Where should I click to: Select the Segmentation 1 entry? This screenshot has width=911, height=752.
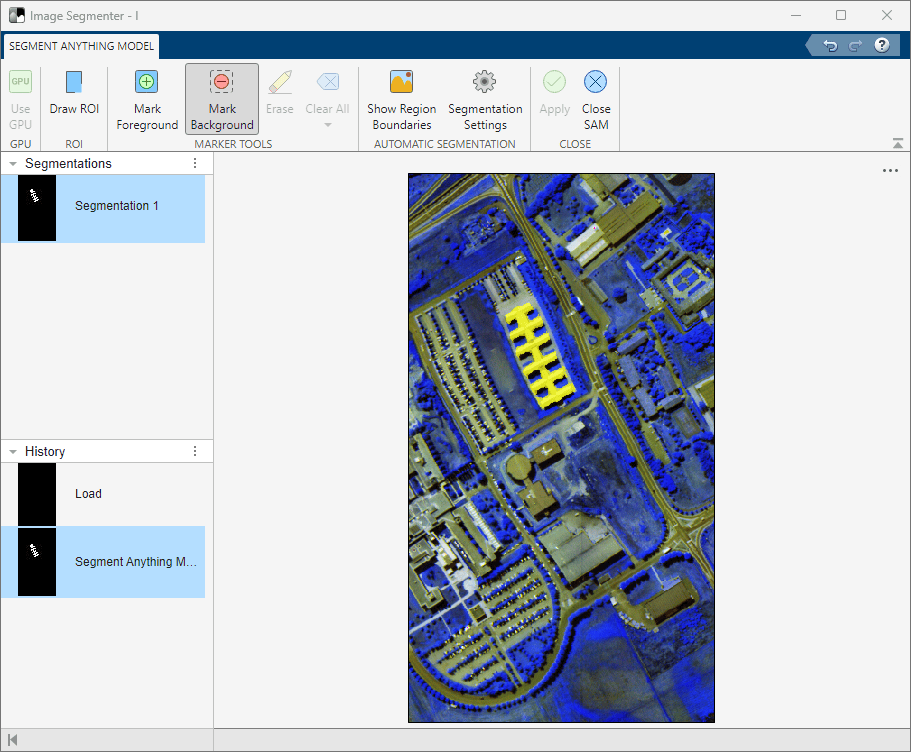tap(103, 209)
